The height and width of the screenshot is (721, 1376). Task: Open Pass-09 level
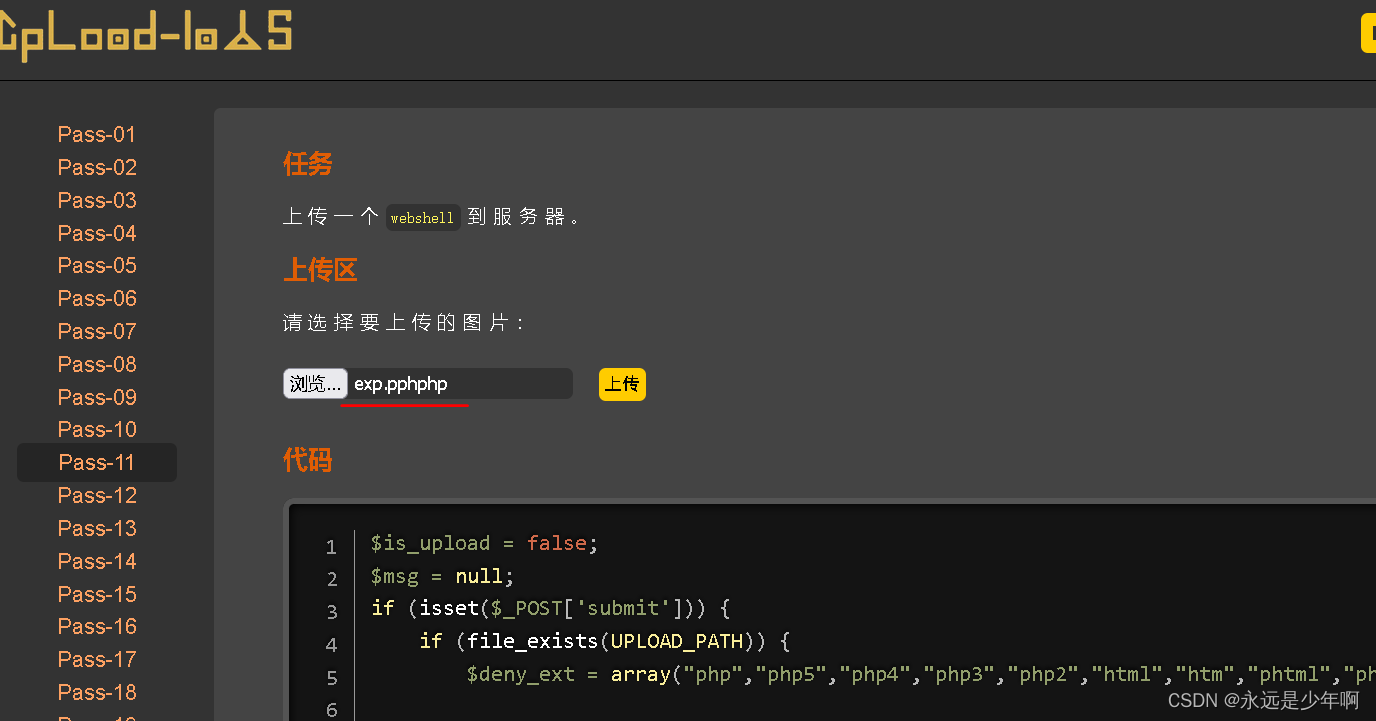pyautogui.click(x=97, y=397)
